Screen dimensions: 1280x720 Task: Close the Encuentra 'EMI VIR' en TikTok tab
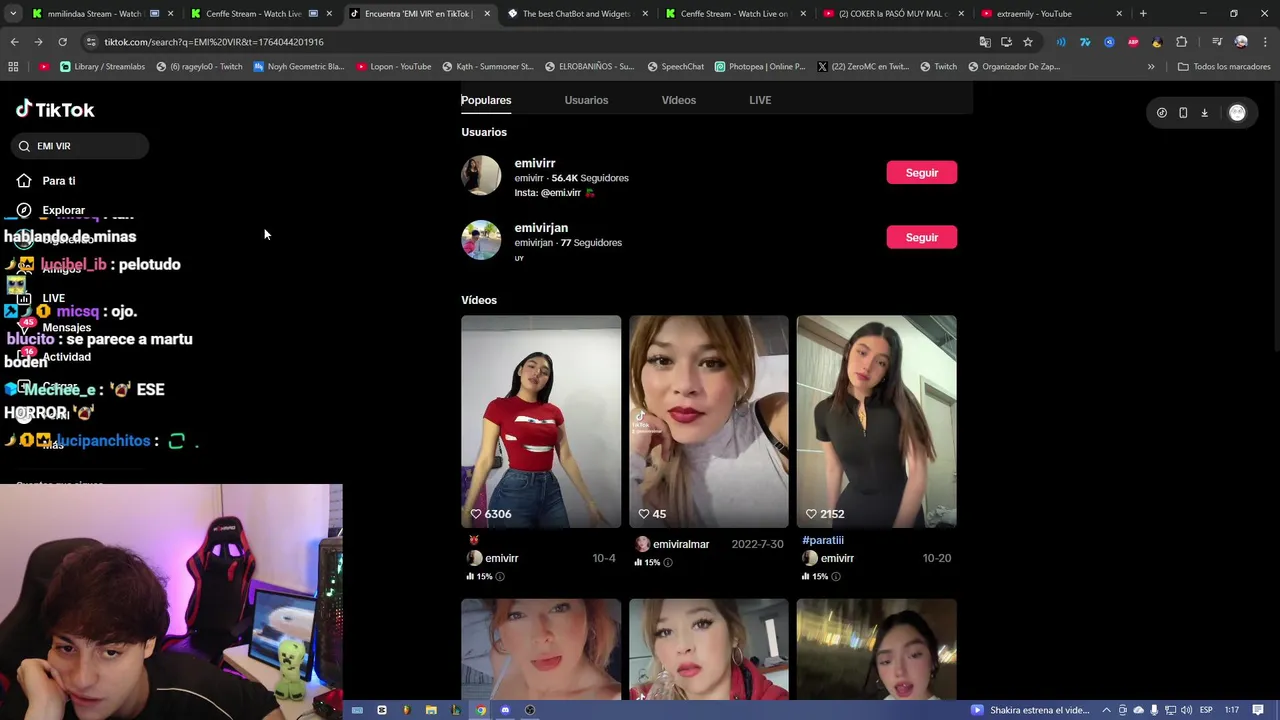(487, 14)
